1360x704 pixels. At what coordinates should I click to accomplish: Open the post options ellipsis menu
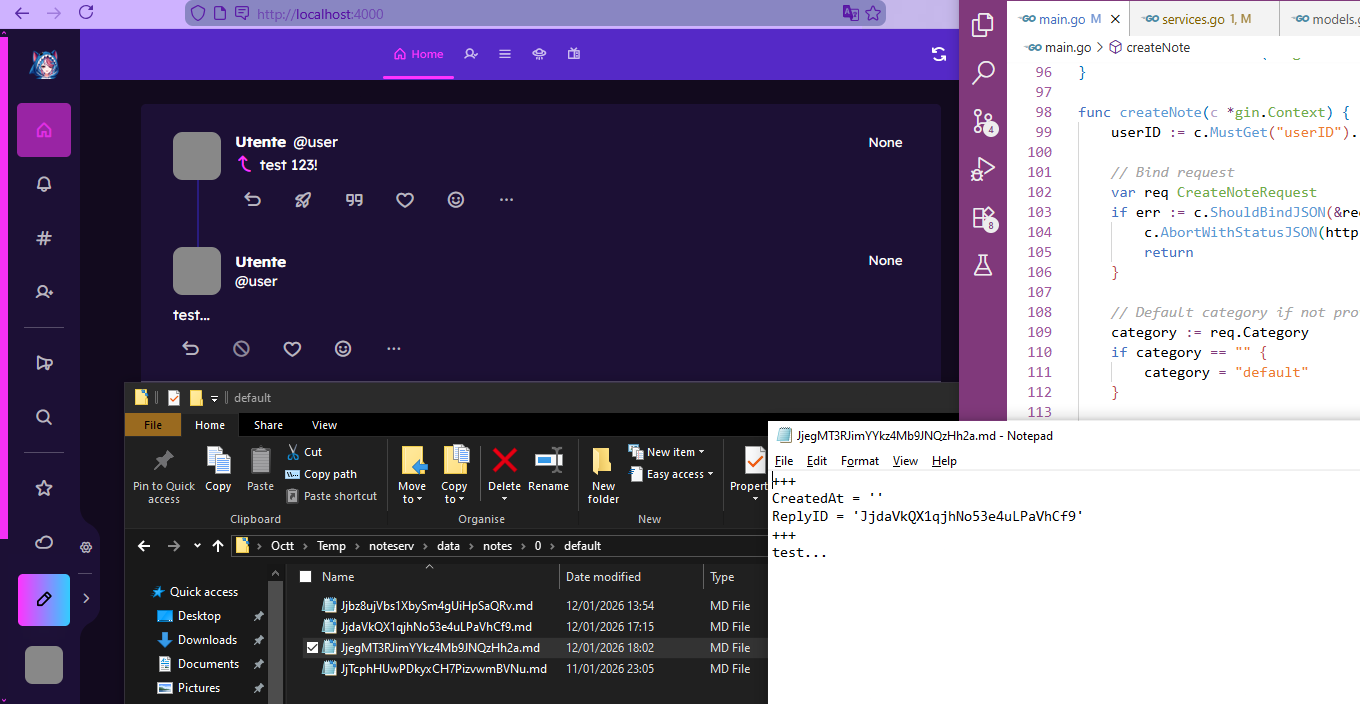click(506, 199)
